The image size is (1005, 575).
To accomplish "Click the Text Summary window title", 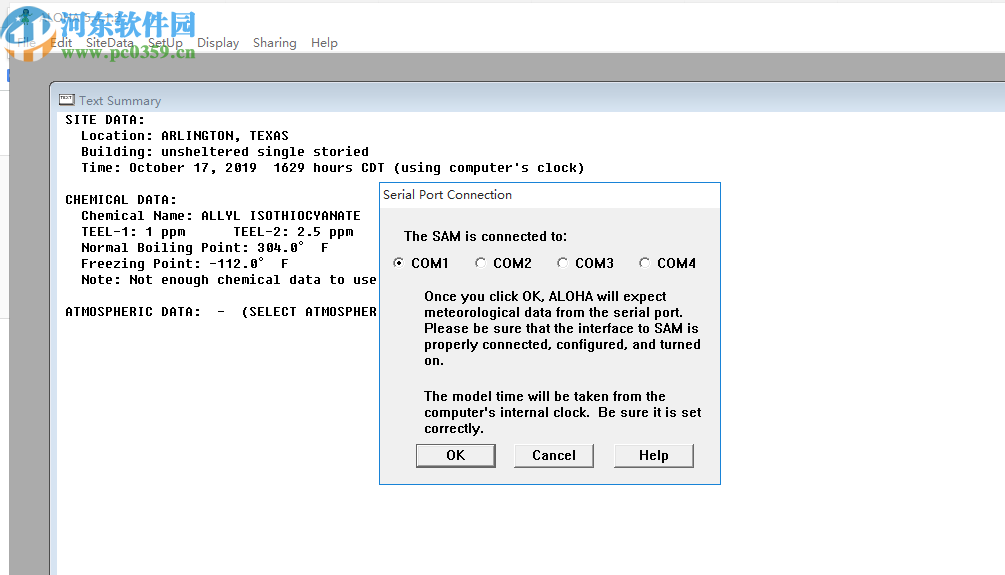I will [x=120, y=101].
